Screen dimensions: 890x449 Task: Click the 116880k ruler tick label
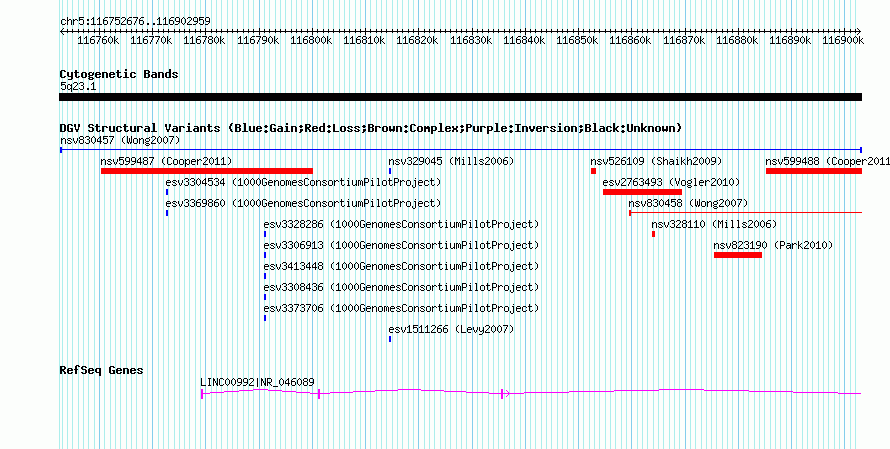pyautogui.click(x=738, y=41)
